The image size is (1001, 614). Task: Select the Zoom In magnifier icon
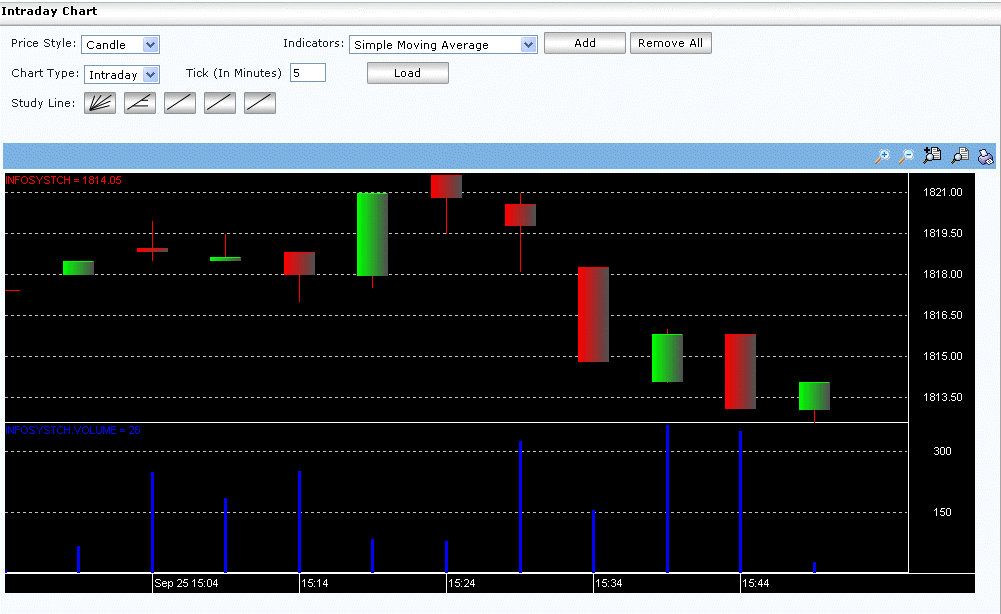click(x=882, y=156)
